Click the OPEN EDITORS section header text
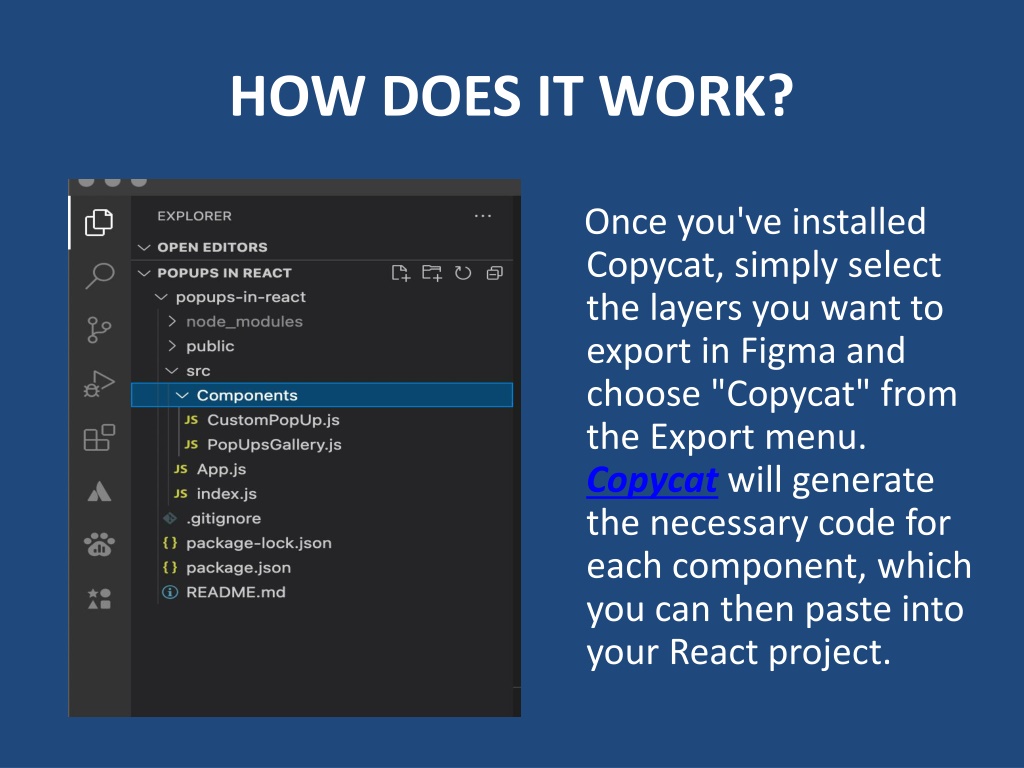This screenshot has height=768, width=1024. (x=212, y=248)
